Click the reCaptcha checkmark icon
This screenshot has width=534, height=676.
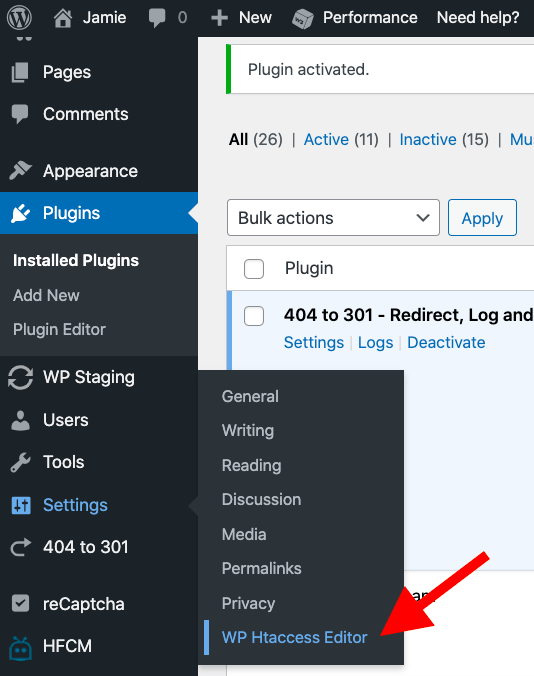[20, 604]
